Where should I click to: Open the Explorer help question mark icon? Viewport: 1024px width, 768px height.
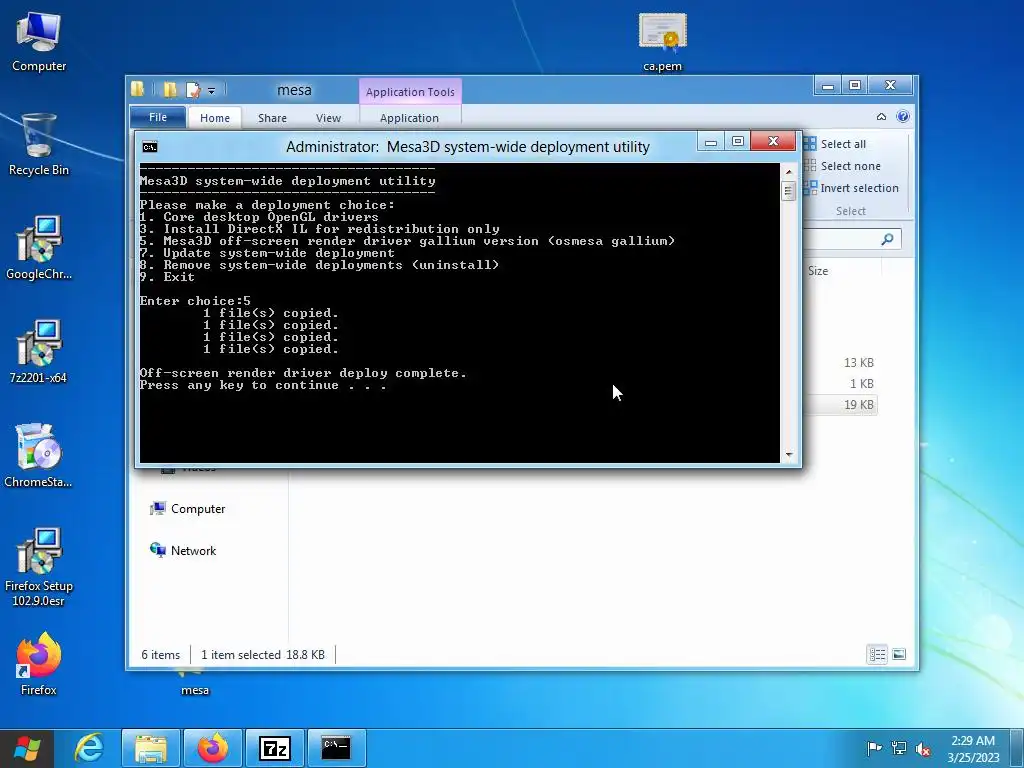[x=903, y=116]
